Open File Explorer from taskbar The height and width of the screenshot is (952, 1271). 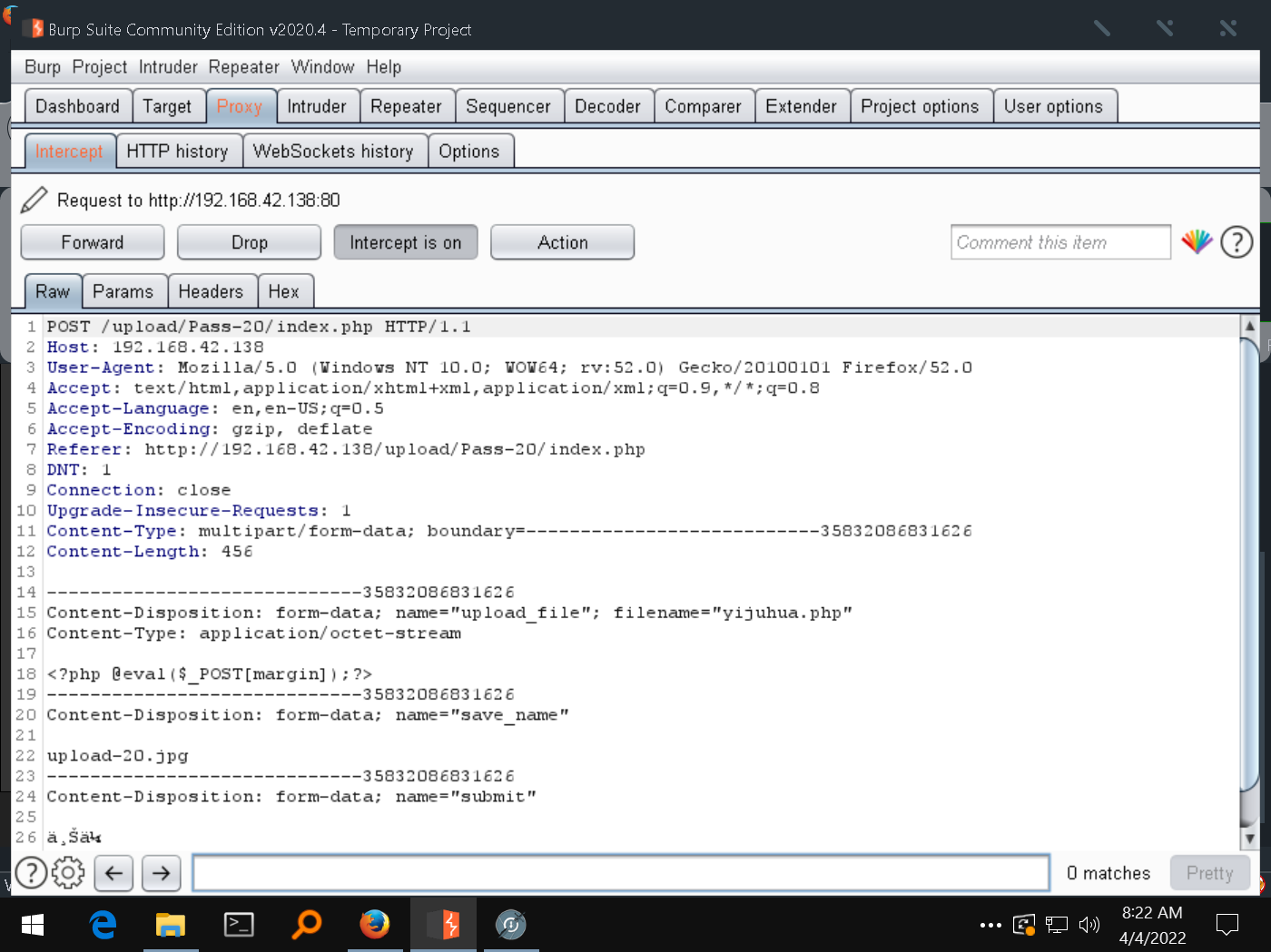(x=170, y=925)
